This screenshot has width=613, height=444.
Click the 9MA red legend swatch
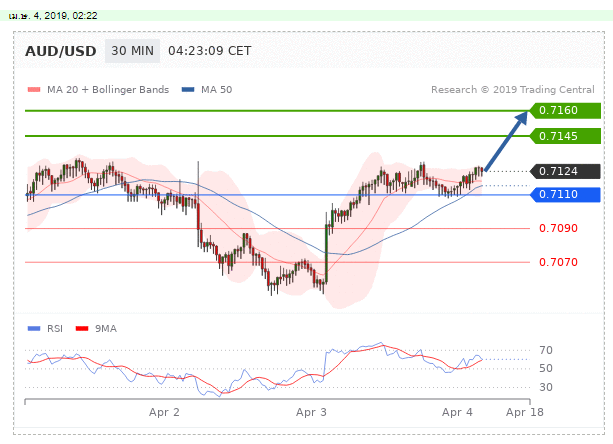82,329
